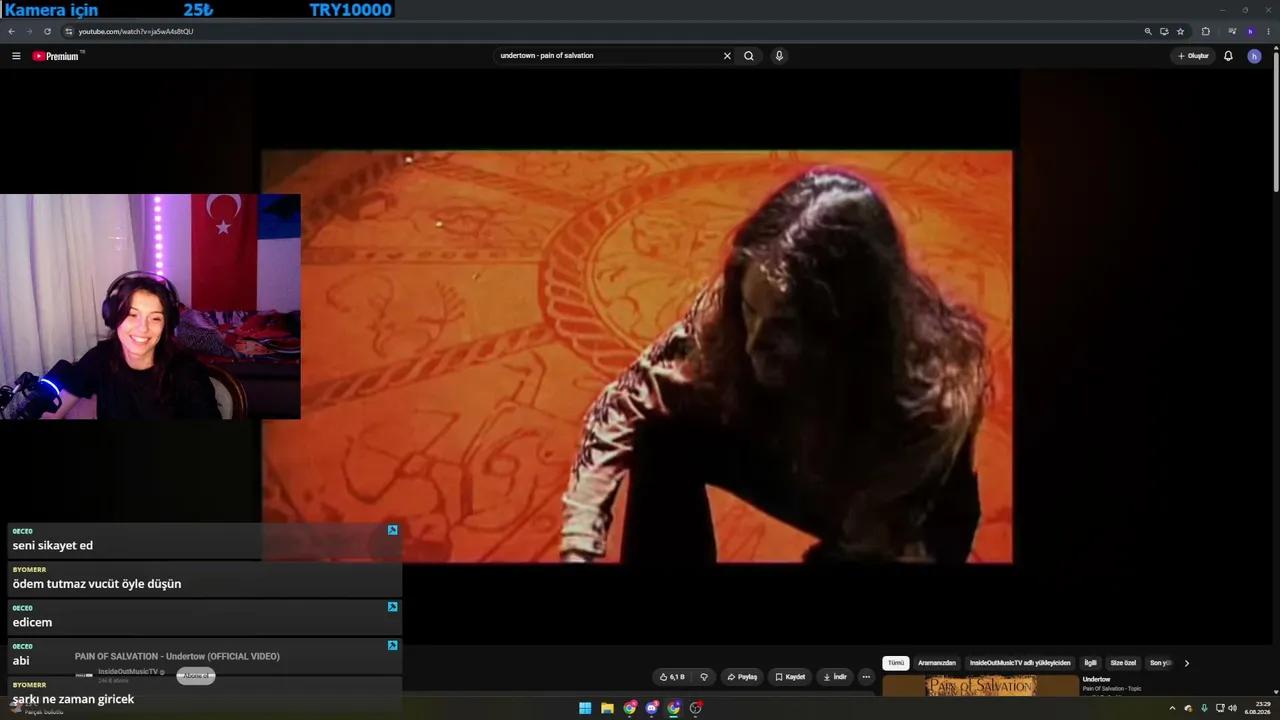Viewport: 1280px width, 720px height.
Task: Open YouTube notifications bell
Action: 1228,56
